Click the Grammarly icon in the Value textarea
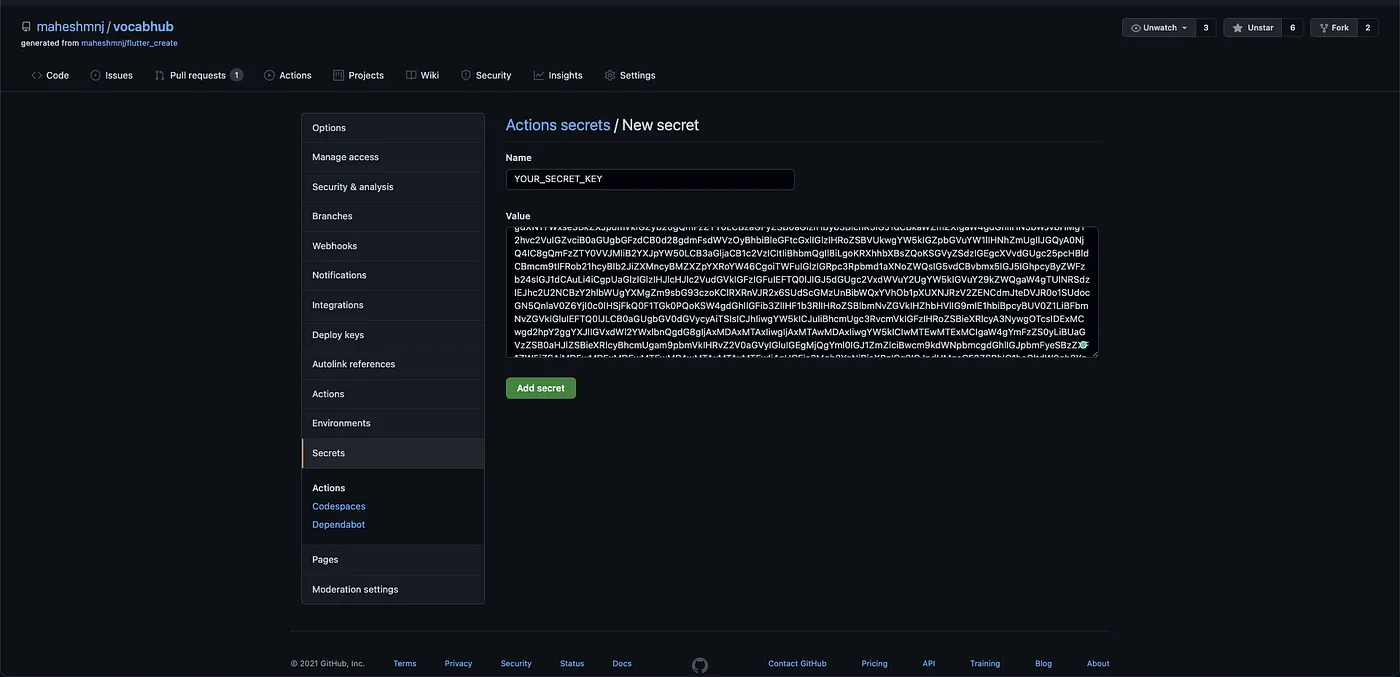The width and height of the screenshot is (1400, 677). tap(1084, 344)
